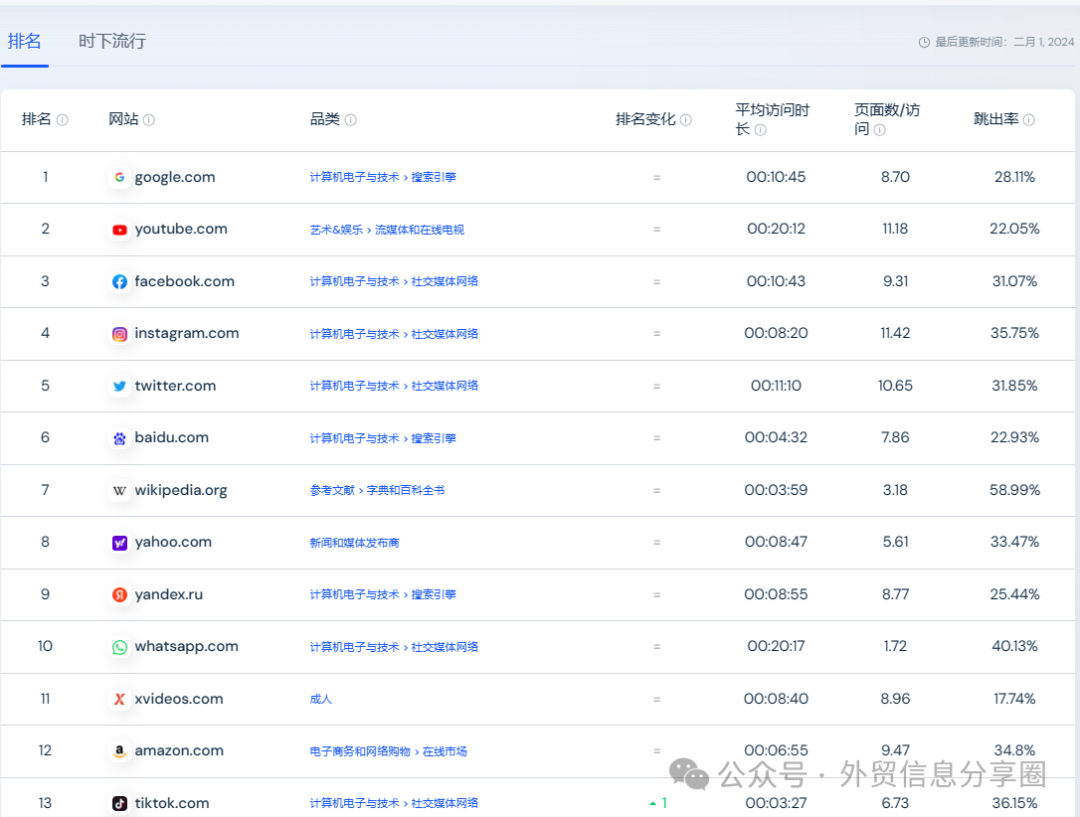Show info tooltip for 网站 column
The width and height of the screenshot is (1080, 817).
click(x=149, y=120)
